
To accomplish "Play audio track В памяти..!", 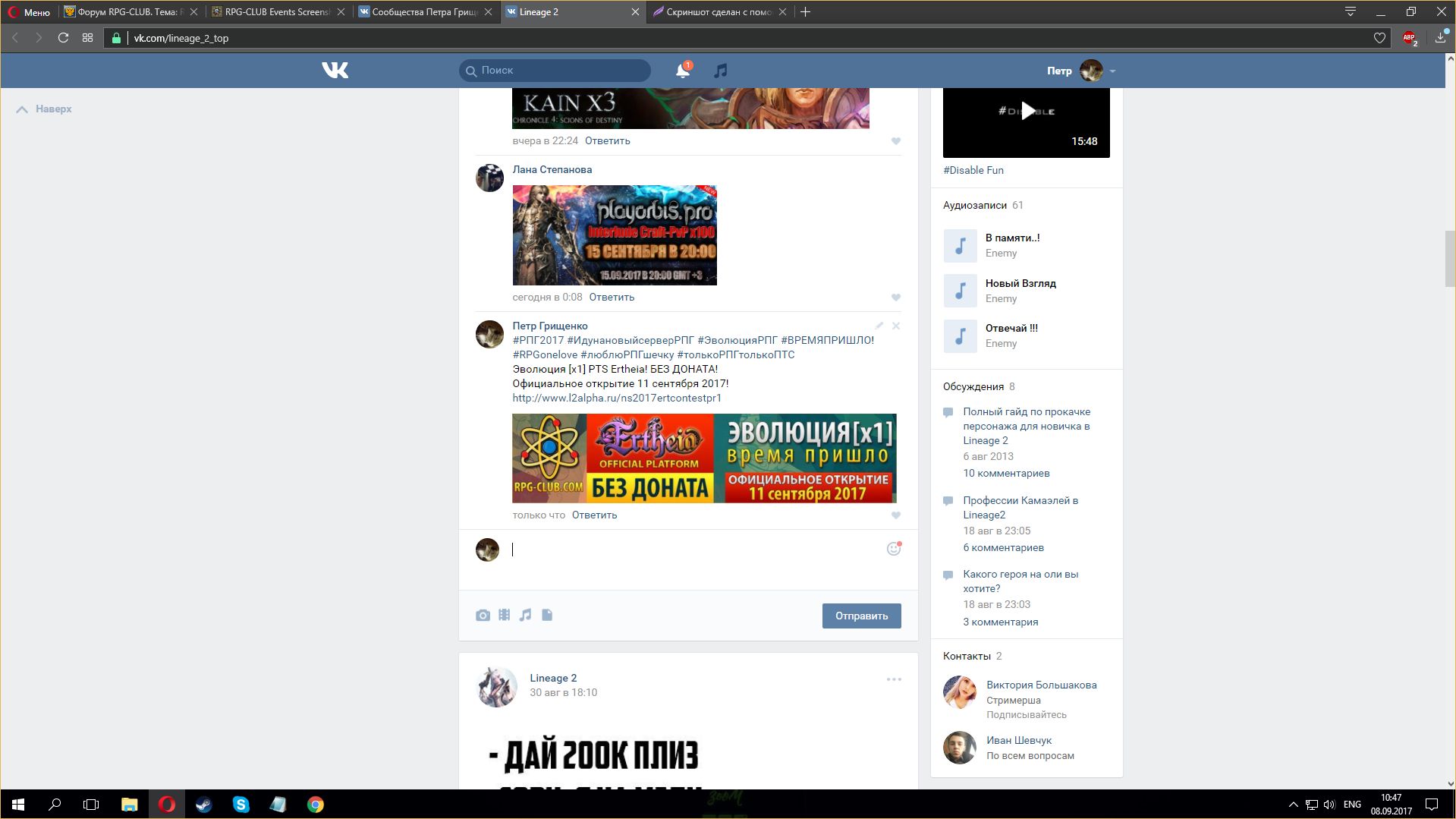I will pos(960,246).
